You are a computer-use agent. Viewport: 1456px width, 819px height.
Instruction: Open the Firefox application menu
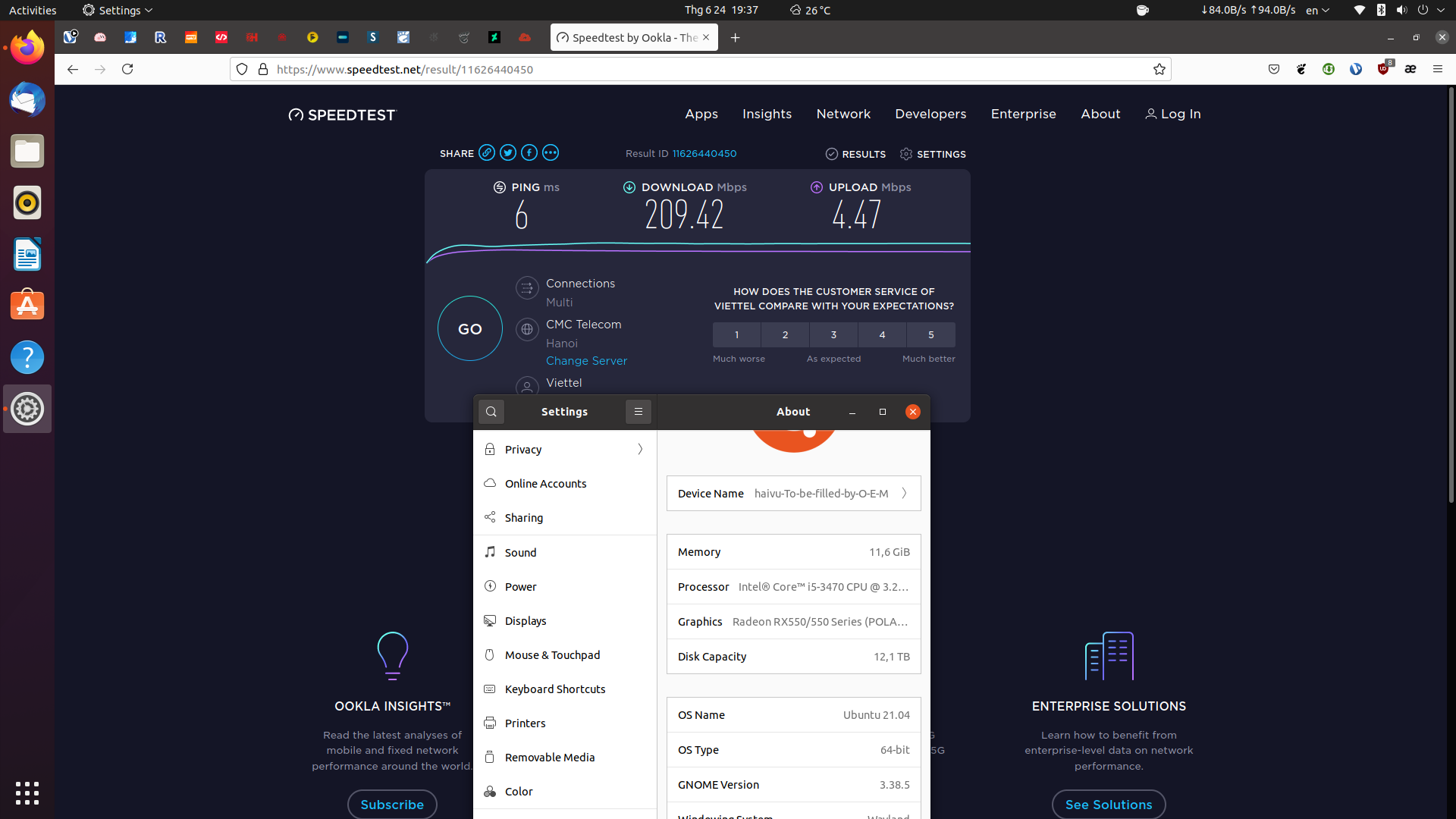pos(1438,69)
